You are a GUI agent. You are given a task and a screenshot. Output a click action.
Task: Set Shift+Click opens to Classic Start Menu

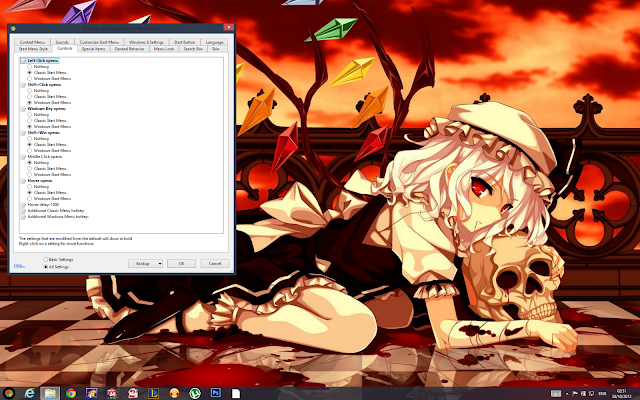click(29, 96)
